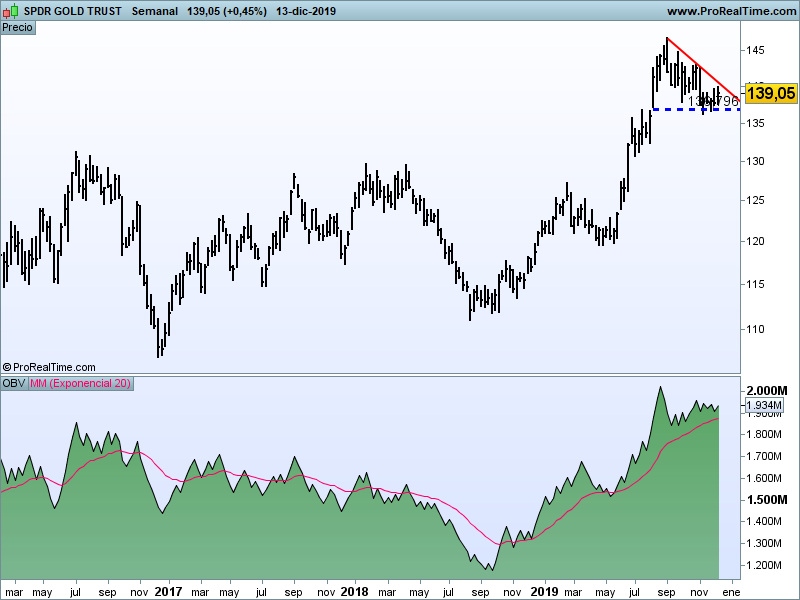Click the candlestick icon beside SPDR GOLD TRUST
The width and height of the screenshot is (800, 600).
point(12,11)
